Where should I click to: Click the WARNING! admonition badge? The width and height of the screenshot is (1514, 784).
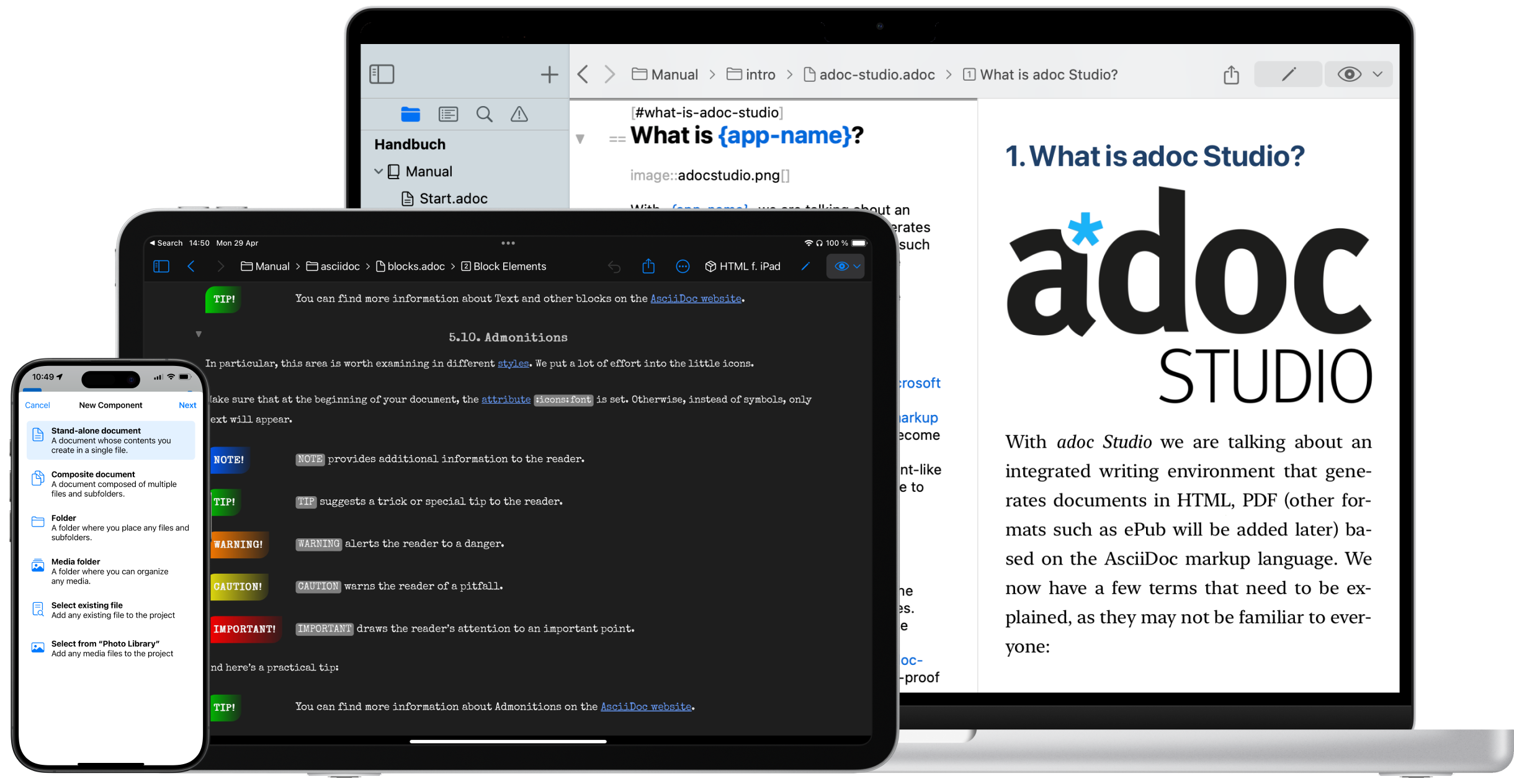pos(238,545)
